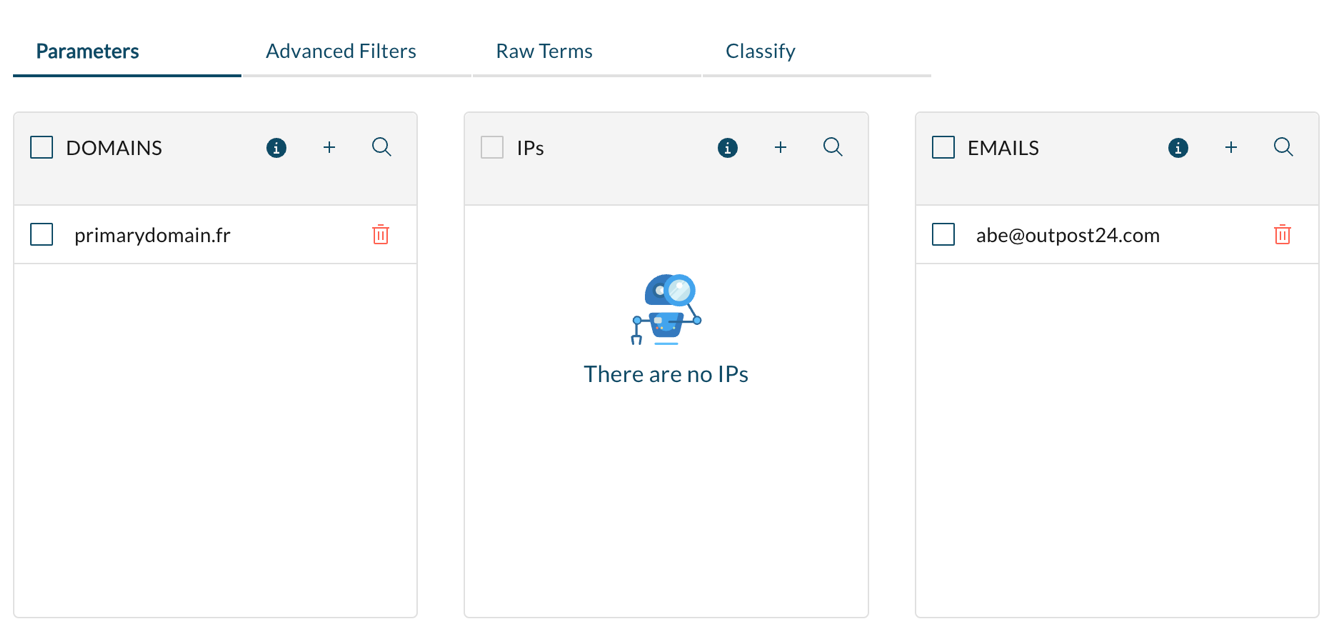Open the Raw Terms tab
The height and width of the screenshot is (627, 1337).
[544, 51]
